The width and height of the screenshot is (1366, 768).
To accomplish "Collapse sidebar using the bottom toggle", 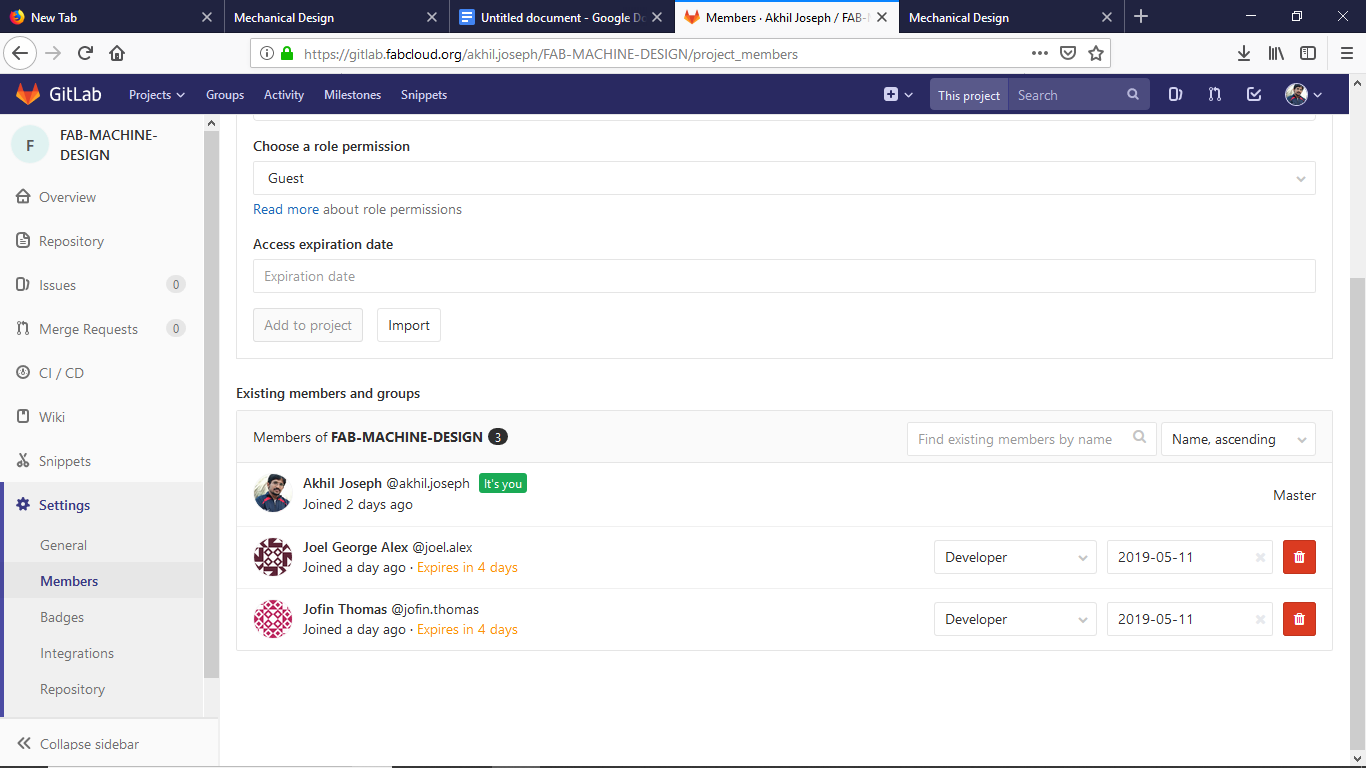I will coord(109,744).
